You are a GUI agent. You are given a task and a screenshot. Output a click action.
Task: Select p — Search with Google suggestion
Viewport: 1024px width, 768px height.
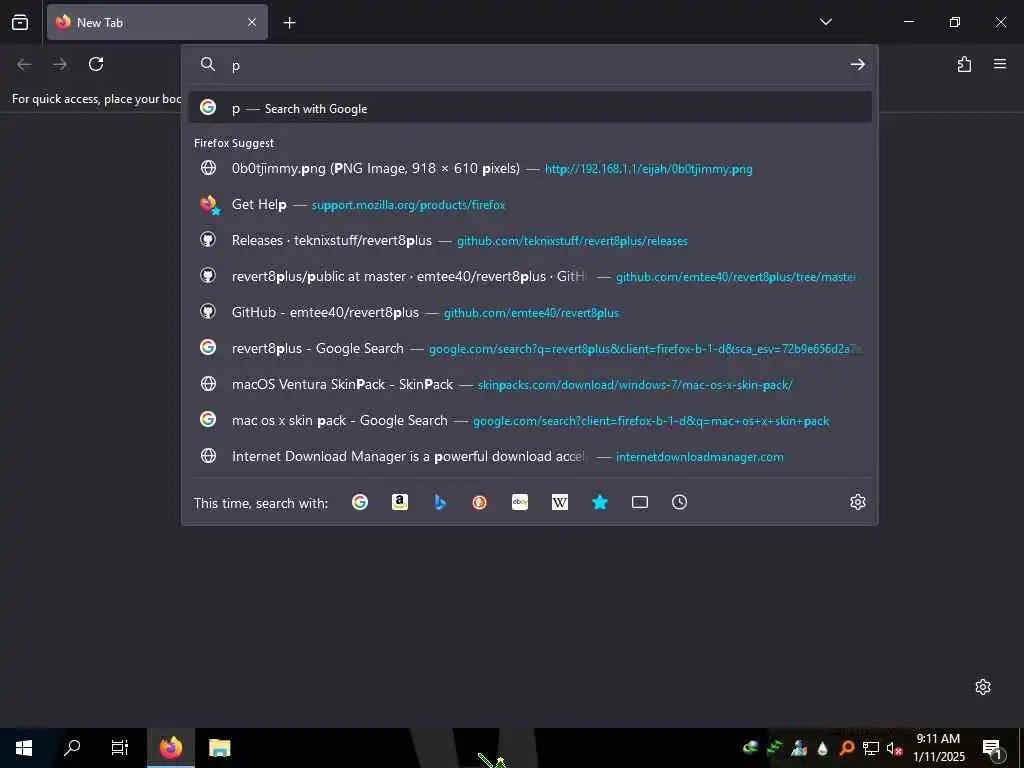coord(530,108)
